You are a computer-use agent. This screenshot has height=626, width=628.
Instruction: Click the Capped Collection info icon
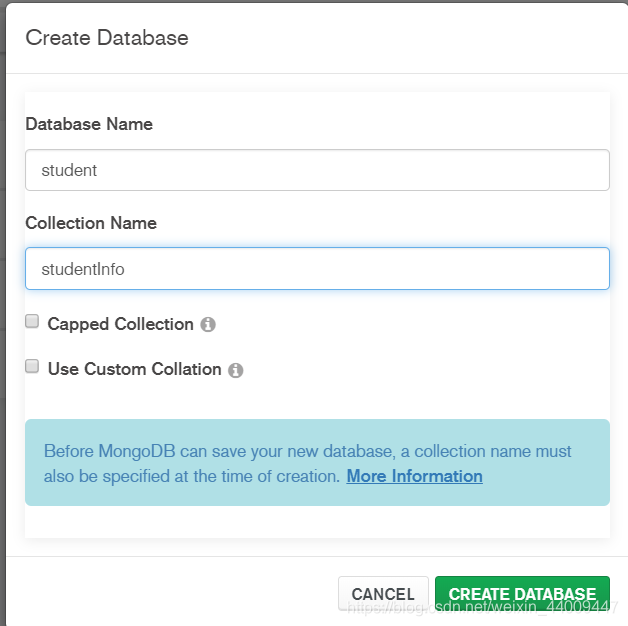coord(208,325)
